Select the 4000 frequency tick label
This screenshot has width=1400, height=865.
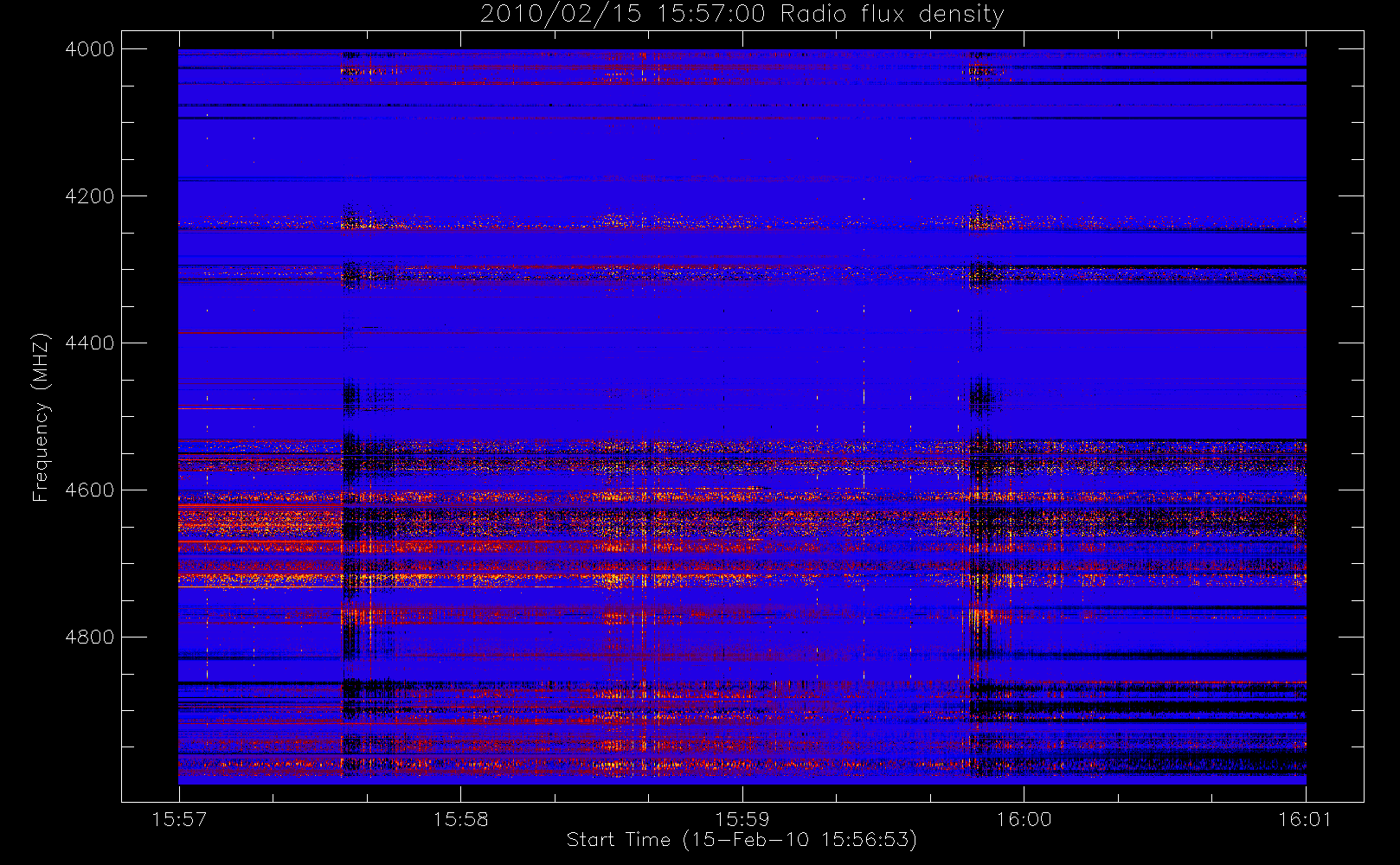click(90, 49)
